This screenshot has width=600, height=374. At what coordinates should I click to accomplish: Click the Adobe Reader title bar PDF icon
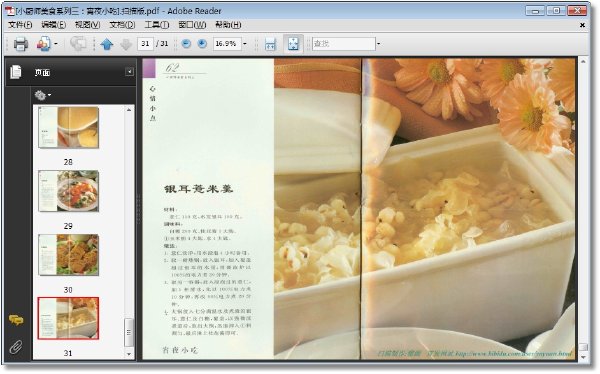[10, 11]
